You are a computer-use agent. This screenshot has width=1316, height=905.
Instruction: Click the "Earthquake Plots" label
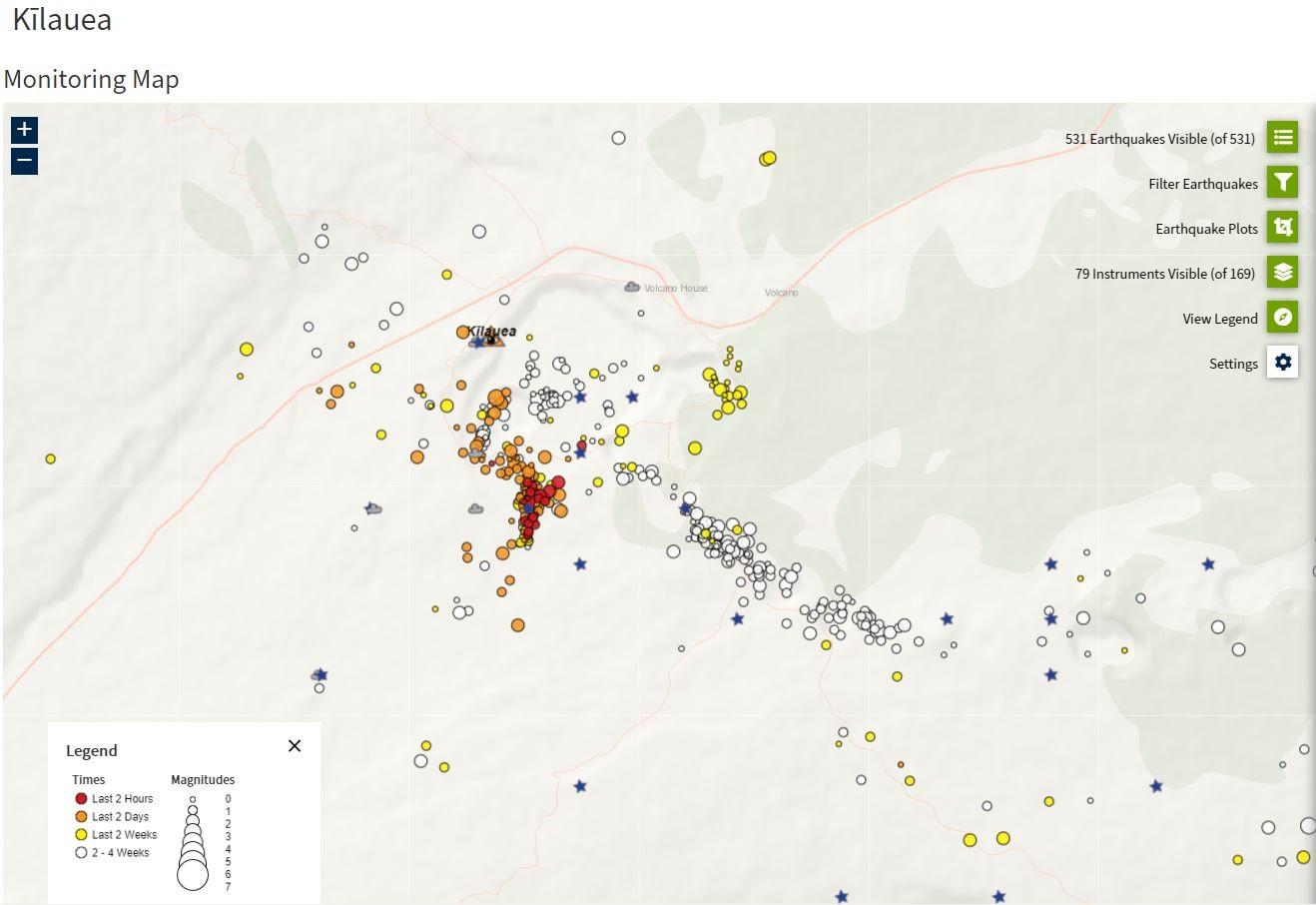point(1206,229)
